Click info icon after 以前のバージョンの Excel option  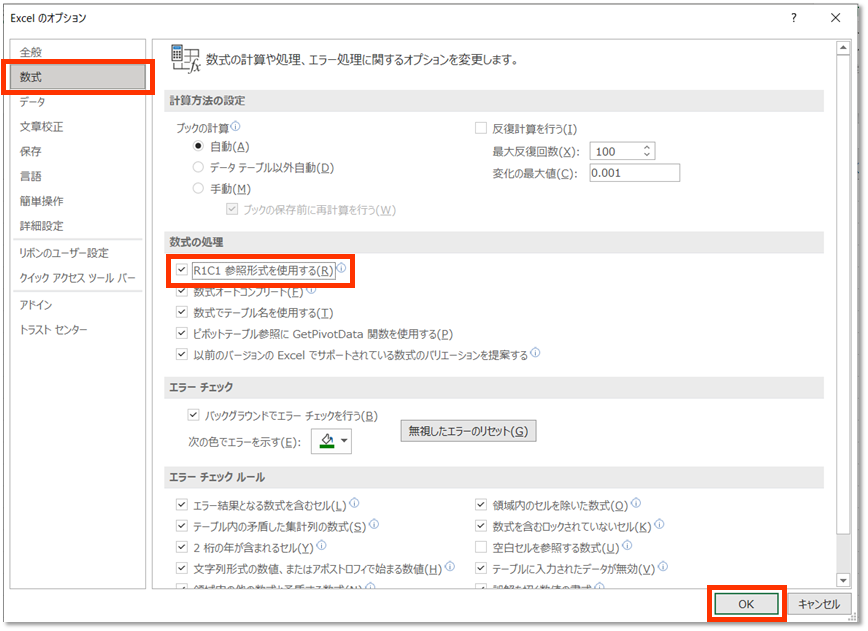pos(535,352)
